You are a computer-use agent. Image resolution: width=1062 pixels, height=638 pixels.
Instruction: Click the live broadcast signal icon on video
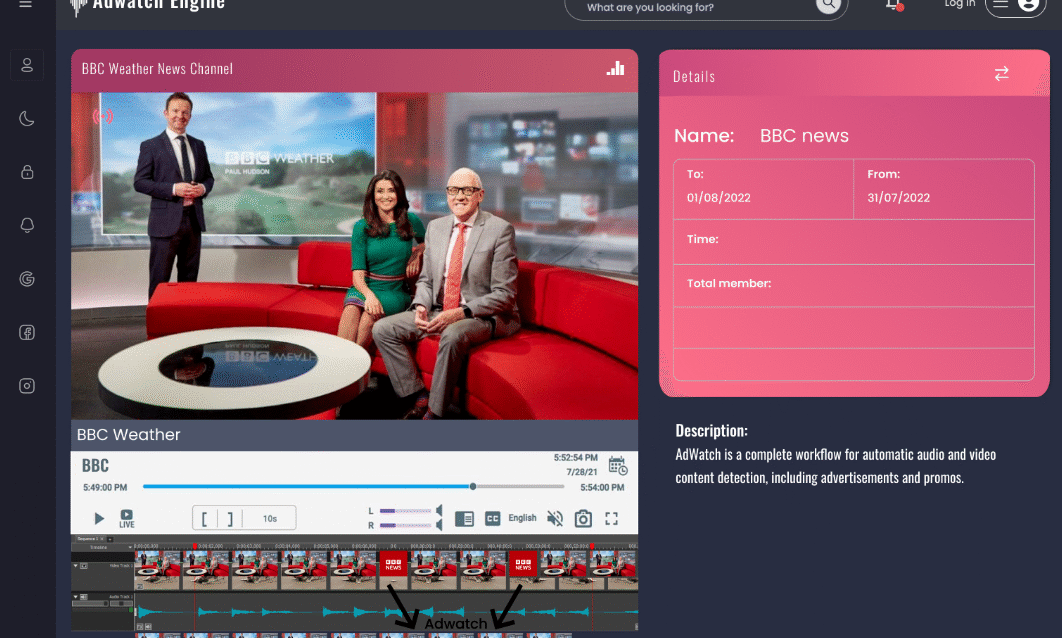pyautogui.click(x=103, y=116)
